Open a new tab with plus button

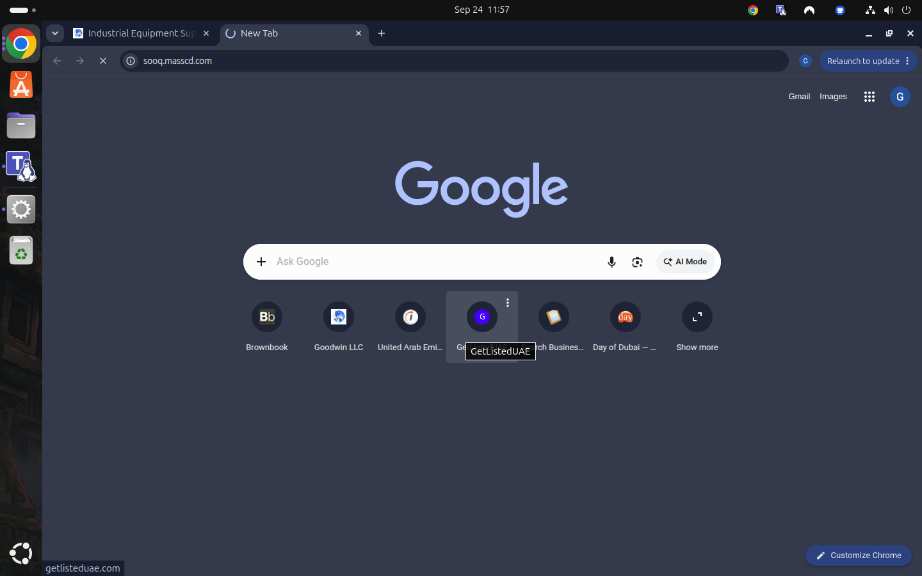381,34
